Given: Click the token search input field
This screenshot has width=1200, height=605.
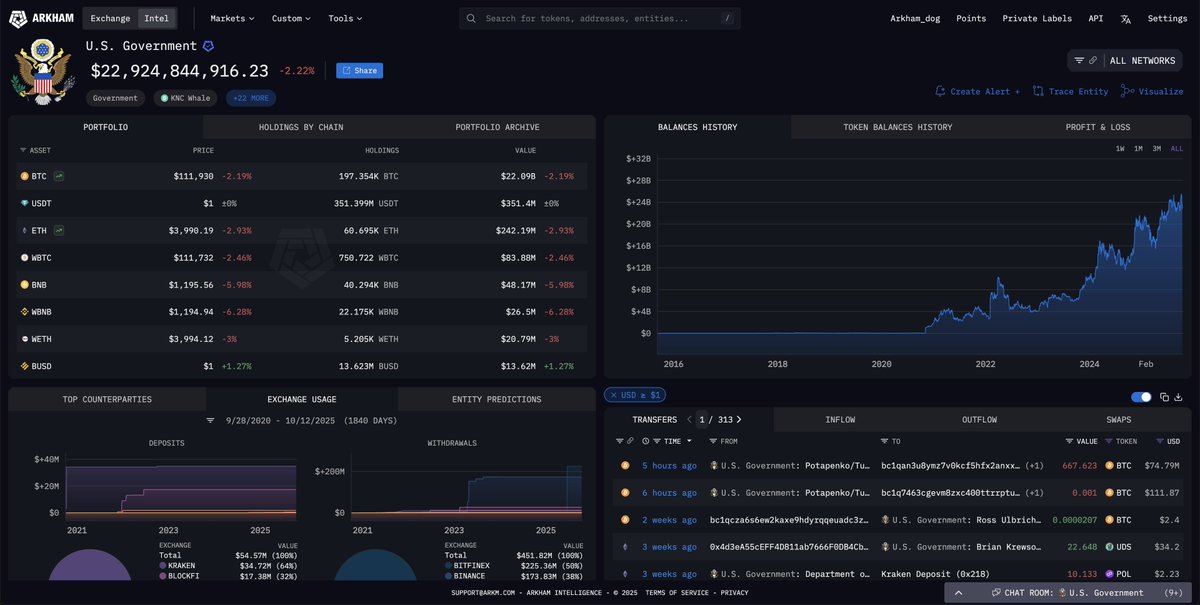Looking at the screenshot, I should click(600, 18).
